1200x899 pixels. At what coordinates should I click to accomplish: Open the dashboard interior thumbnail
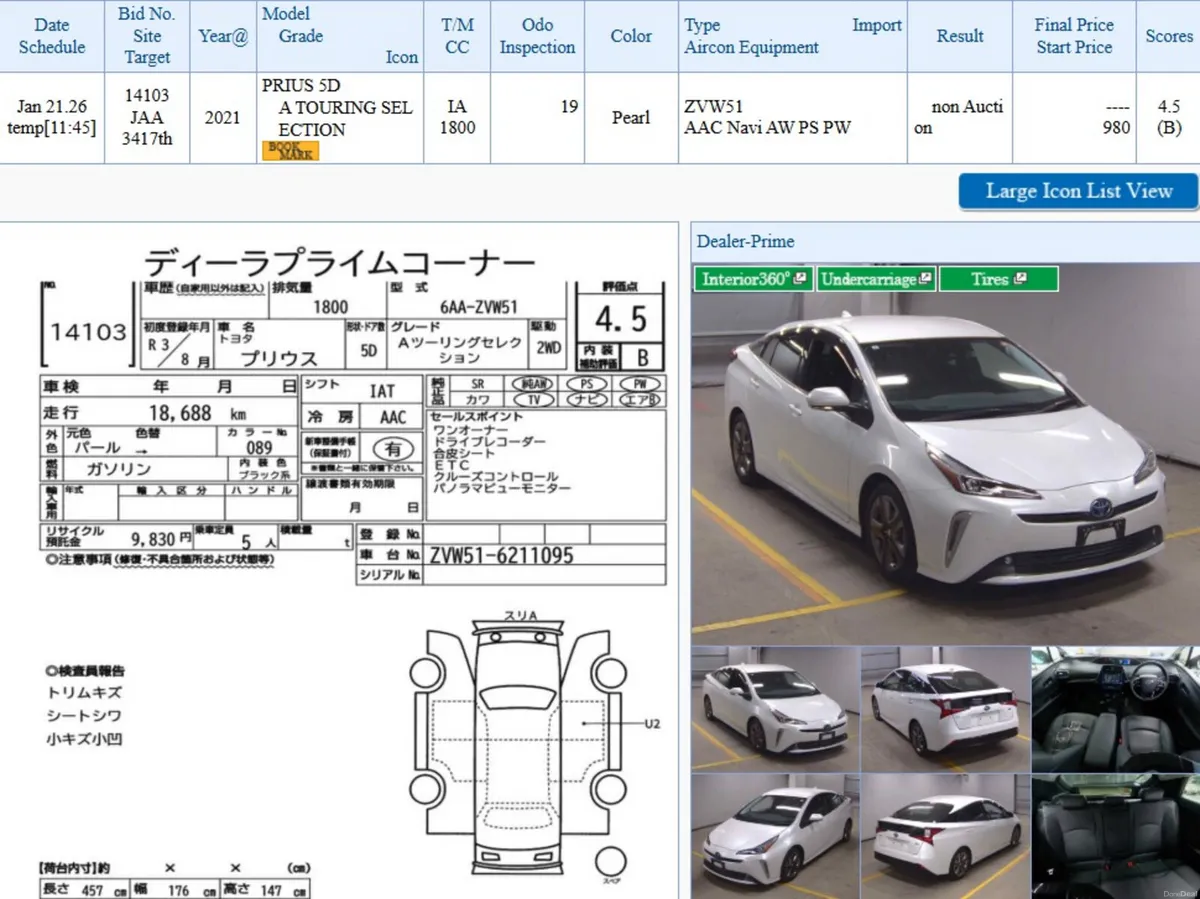[1115, 709]
